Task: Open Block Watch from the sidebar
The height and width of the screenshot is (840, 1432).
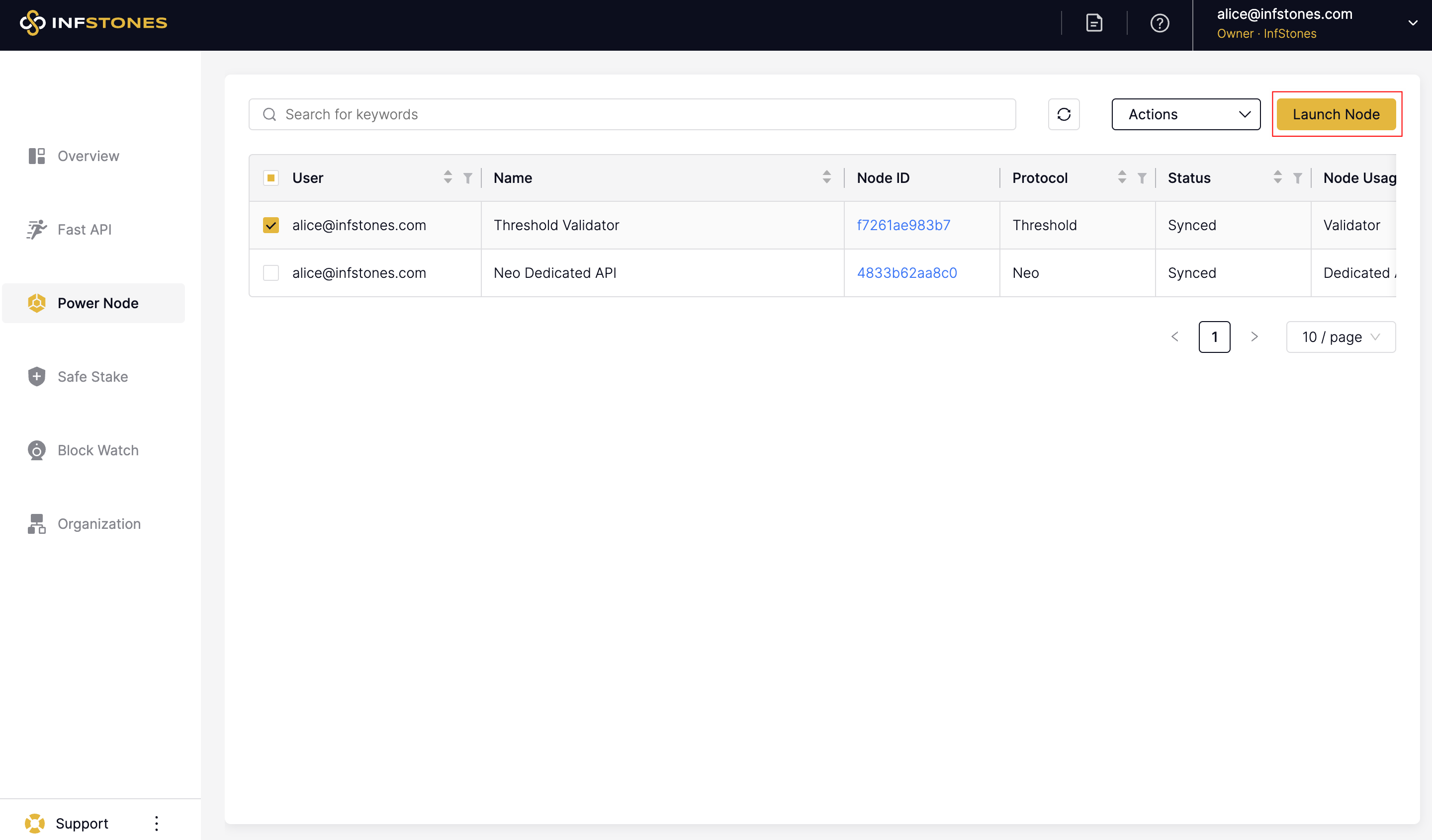Action: [98, 450]
